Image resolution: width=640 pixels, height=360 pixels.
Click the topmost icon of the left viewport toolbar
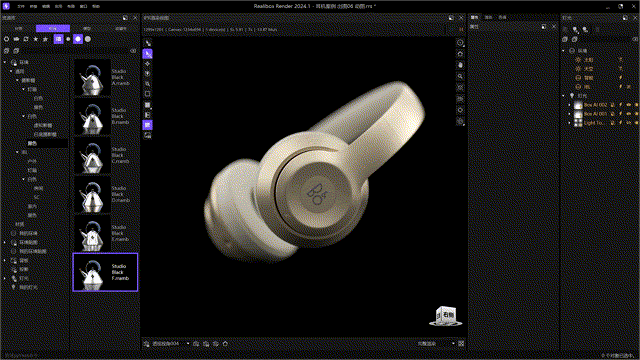point(148,43)
